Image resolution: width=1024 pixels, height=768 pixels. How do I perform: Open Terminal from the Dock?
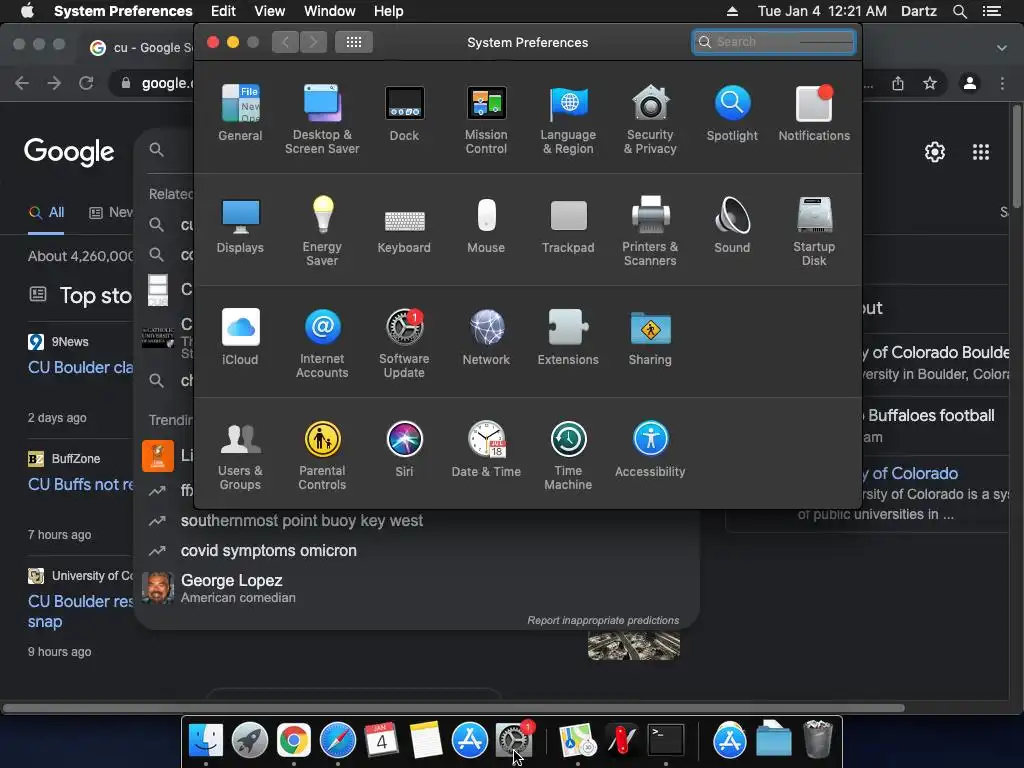665,740
